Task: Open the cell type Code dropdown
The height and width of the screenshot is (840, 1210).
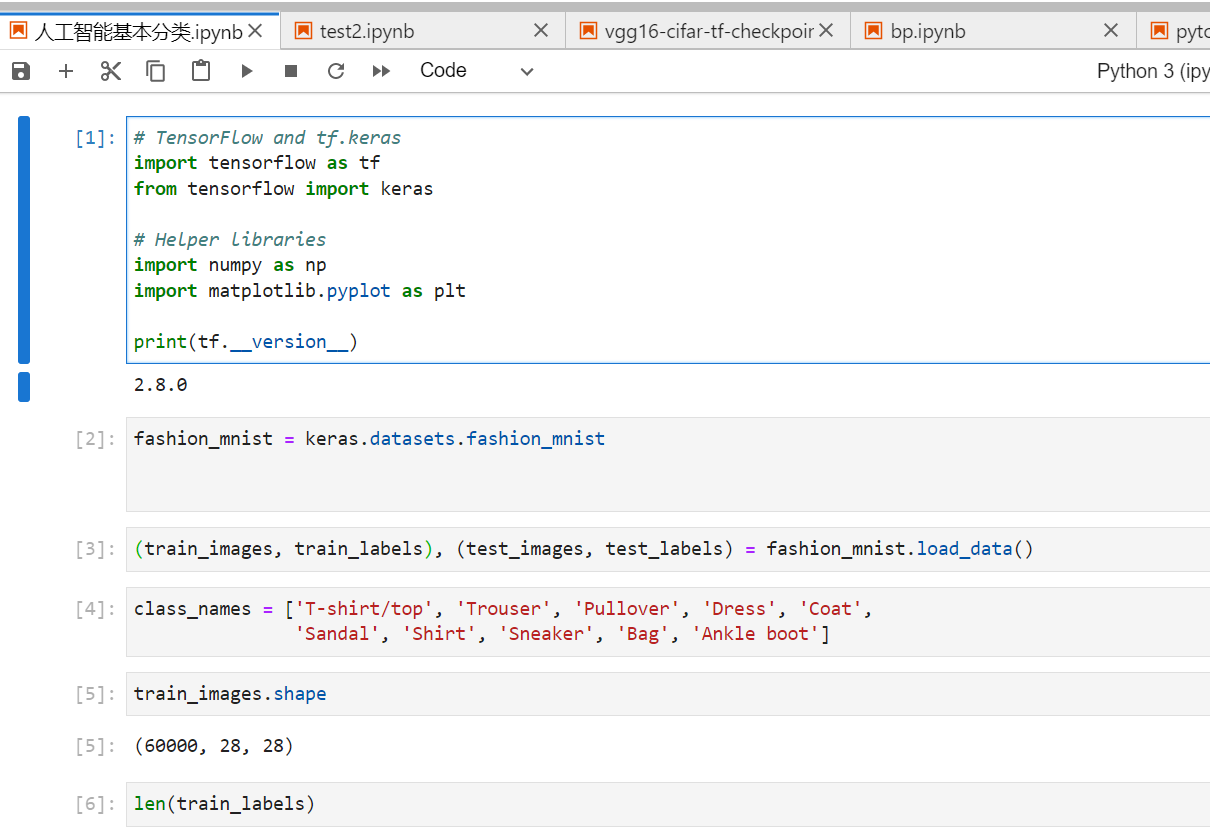Action: [477, 71]
